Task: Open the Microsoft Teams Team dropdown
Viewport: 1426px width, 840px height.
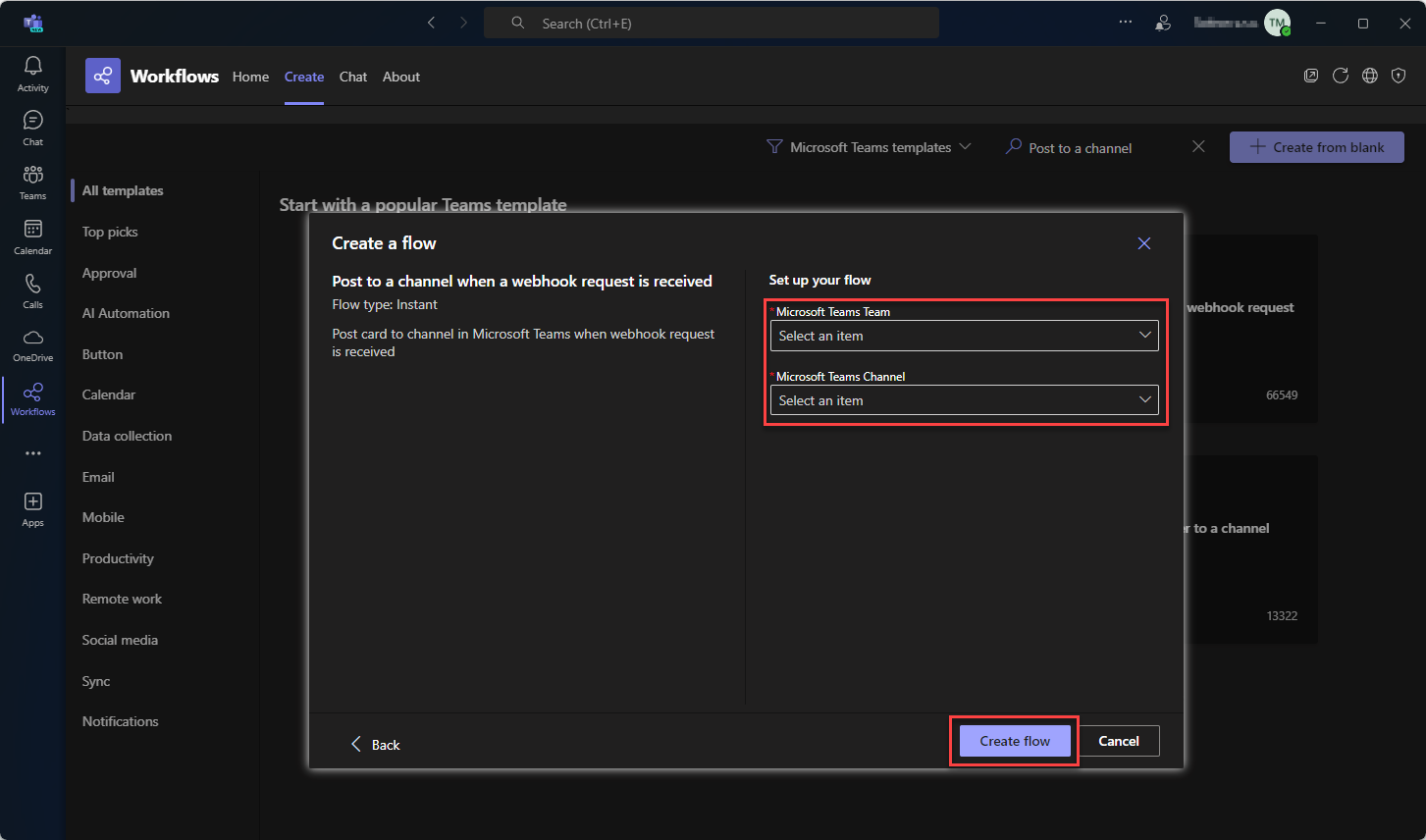Action: point(964,335)
